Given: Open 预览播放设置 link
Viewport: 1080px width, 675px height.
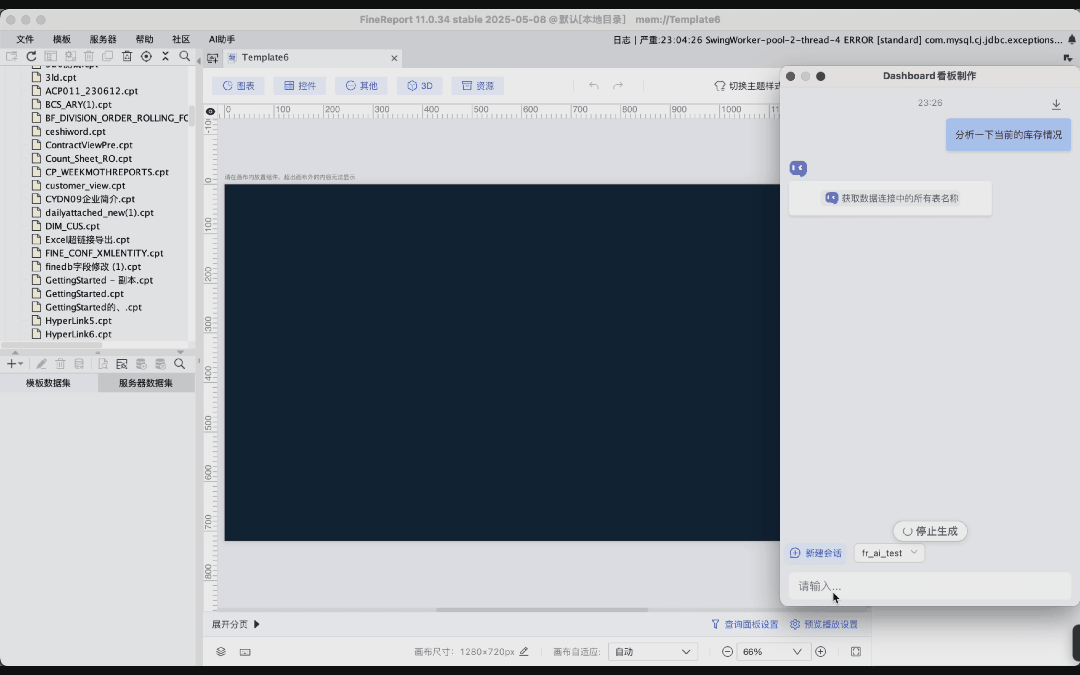Looking at the screenshot, I should click(824, 624).
